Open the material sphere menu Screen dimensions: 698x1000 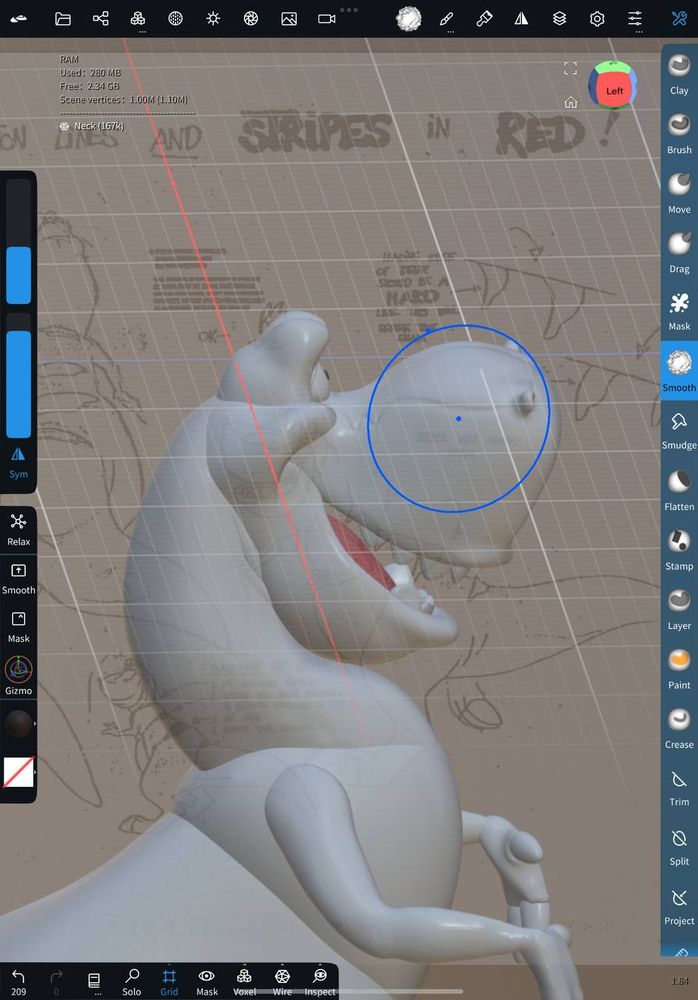(408, 18)
